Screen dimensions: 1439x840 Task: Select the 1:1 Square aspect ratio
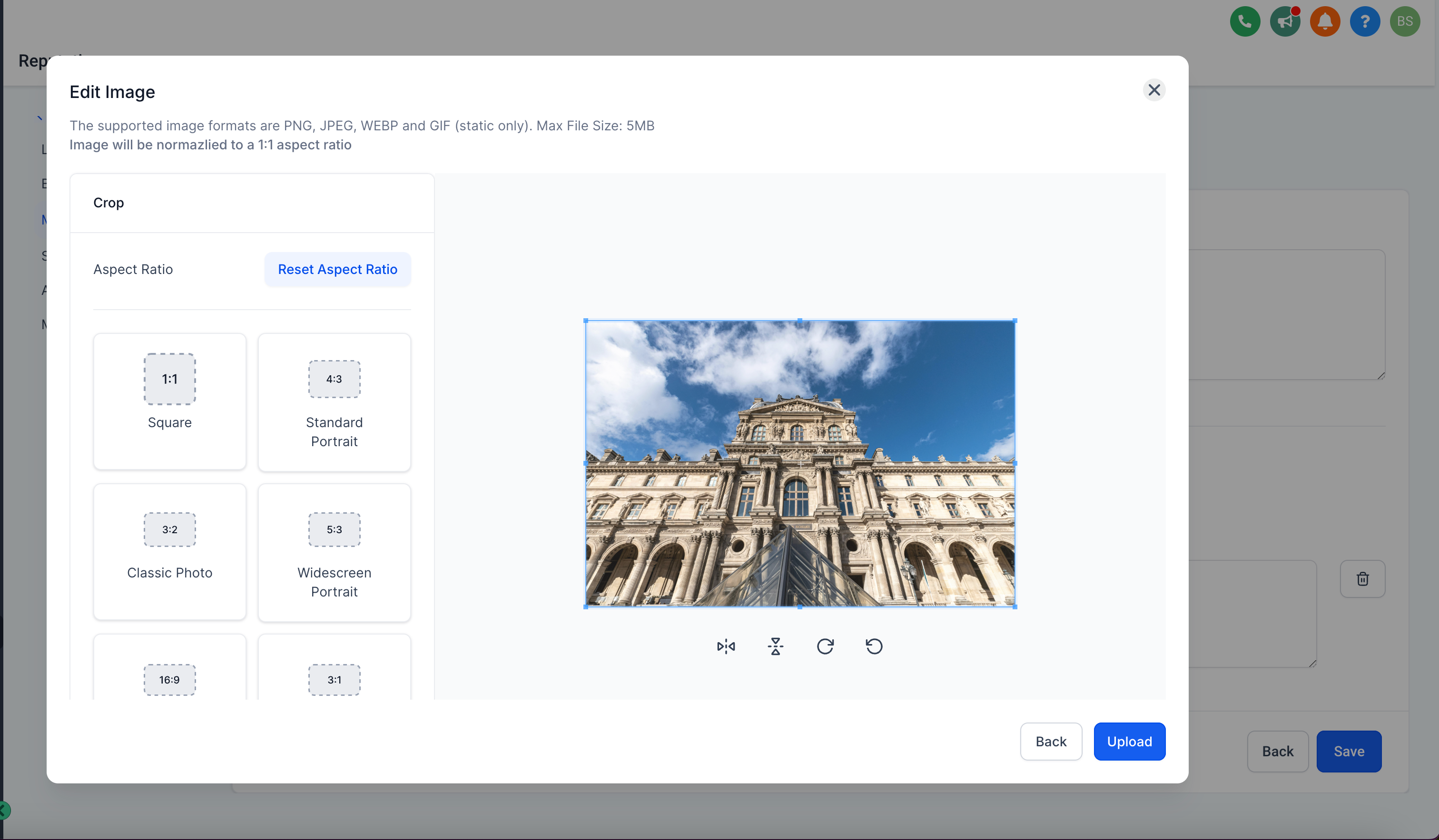(169, 401)
